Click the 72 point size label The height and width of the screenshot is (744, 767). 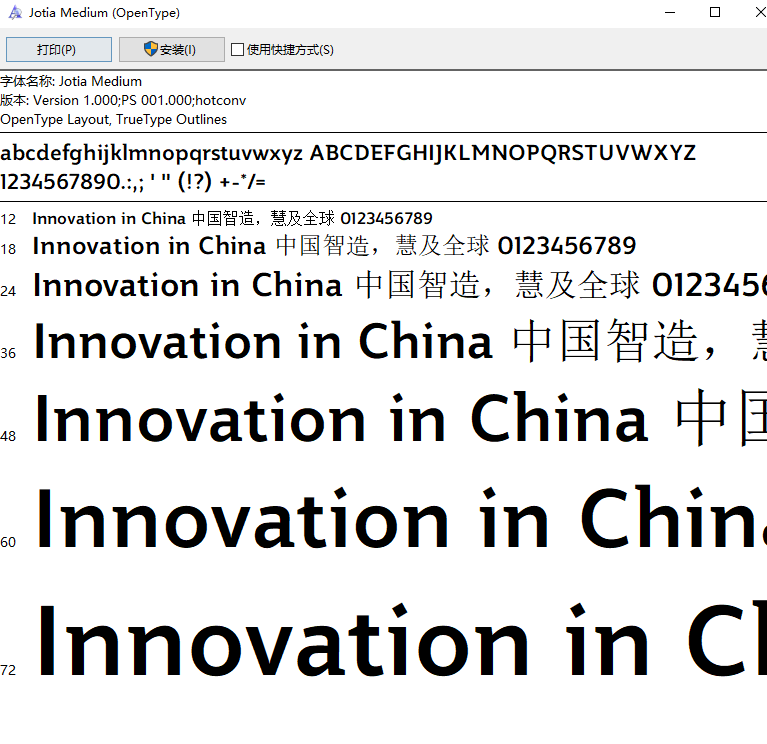(x=8, y=670)
